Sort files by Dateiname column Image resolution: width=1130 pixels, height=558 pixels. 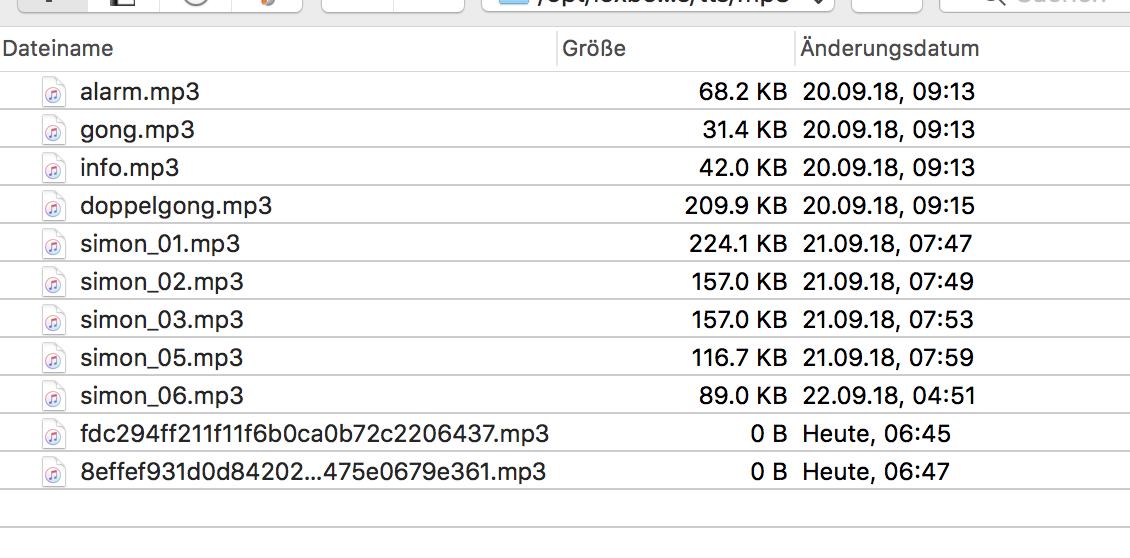tap(58, 48)
